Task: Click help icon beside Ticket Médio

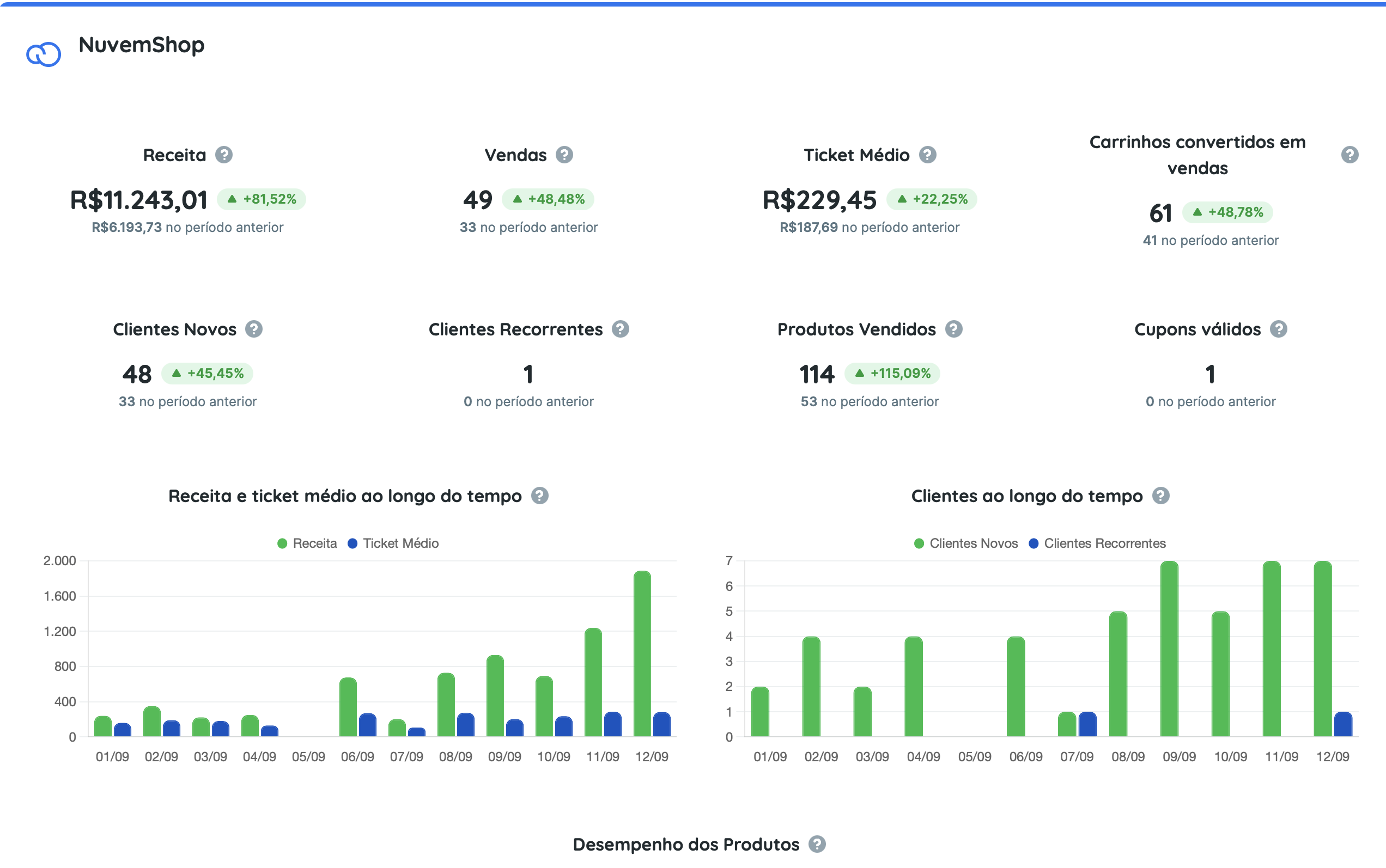Action: coord(927,155)
